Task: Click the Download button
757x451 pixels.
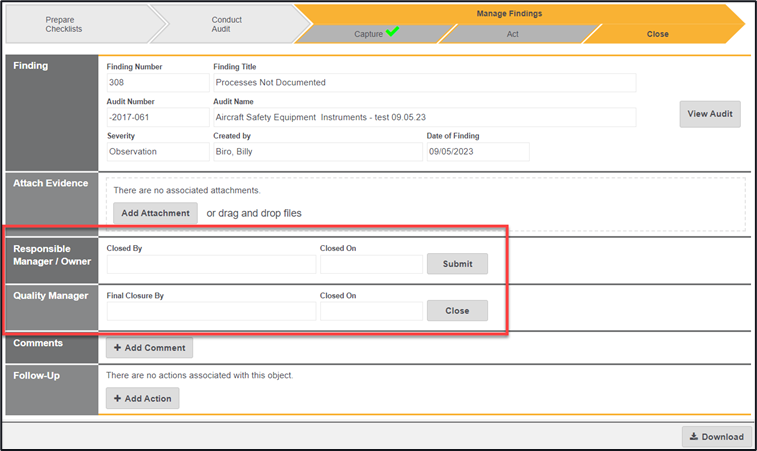Action: 717,436
